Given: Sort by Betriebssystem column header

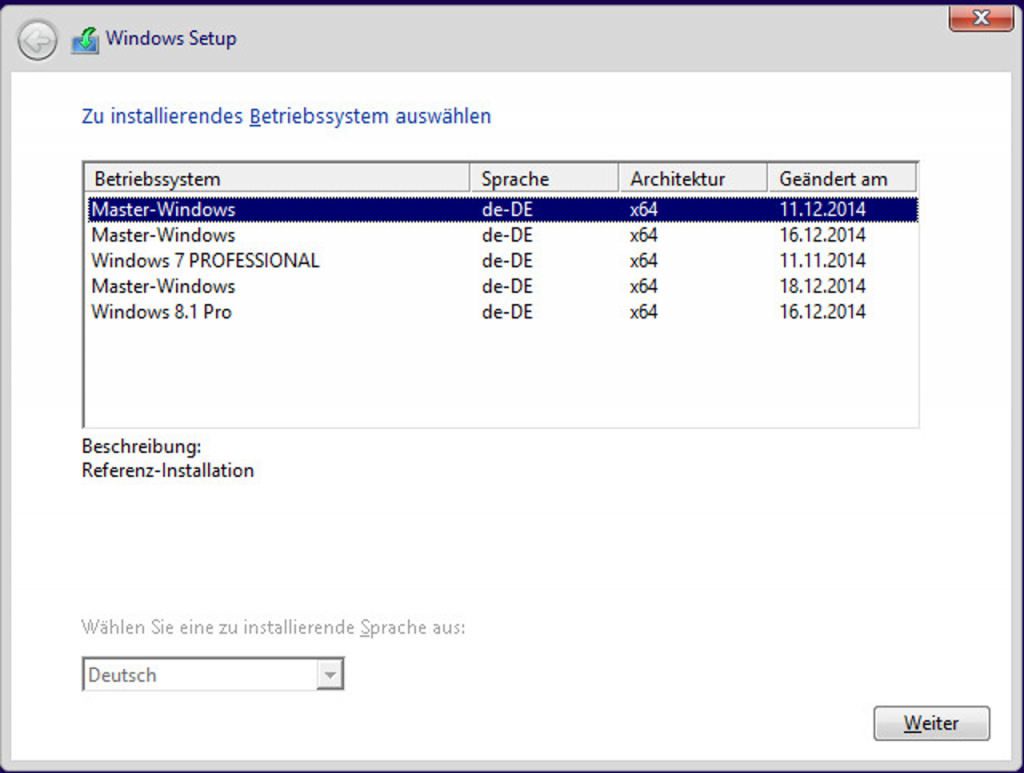Looking at the screenshot, I should pyautogui.click(x=277, y=178).
